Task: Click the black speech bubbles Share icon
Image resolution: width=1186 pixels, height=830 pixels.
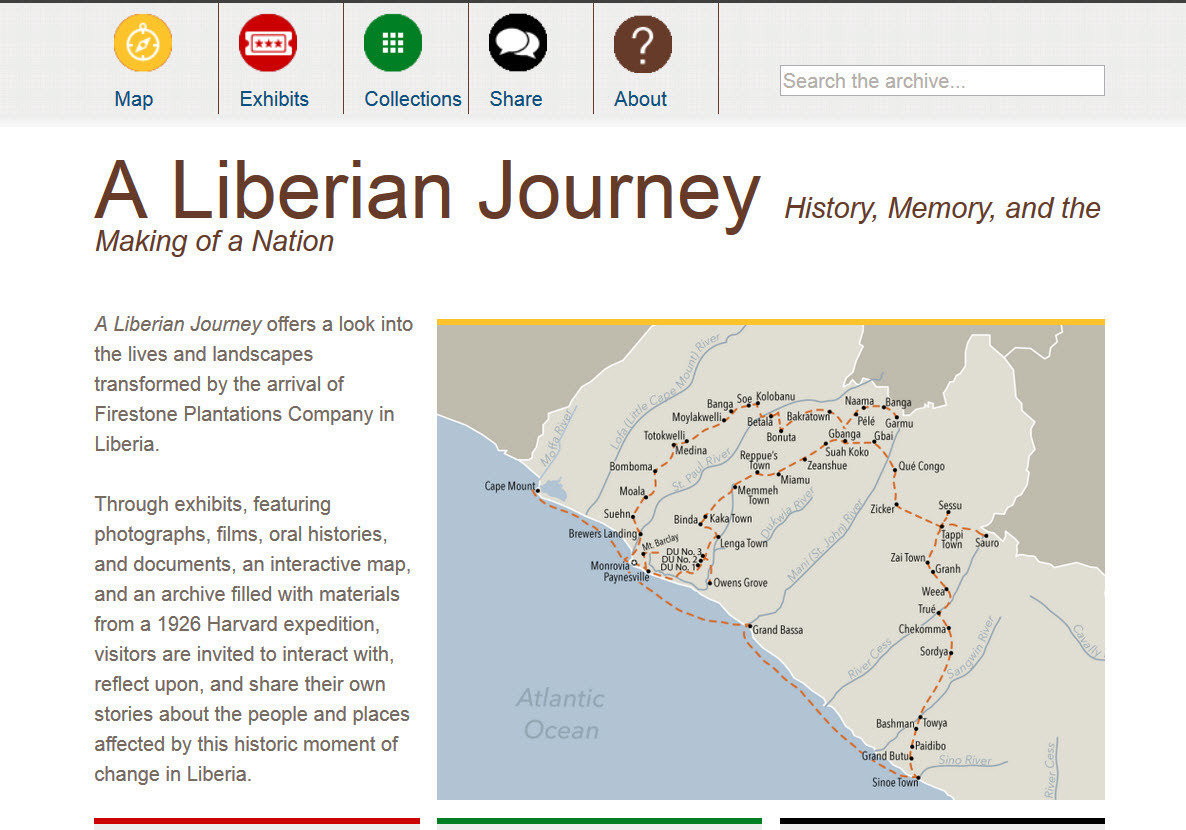Action: pyautogui.click(x=517, y=43)
